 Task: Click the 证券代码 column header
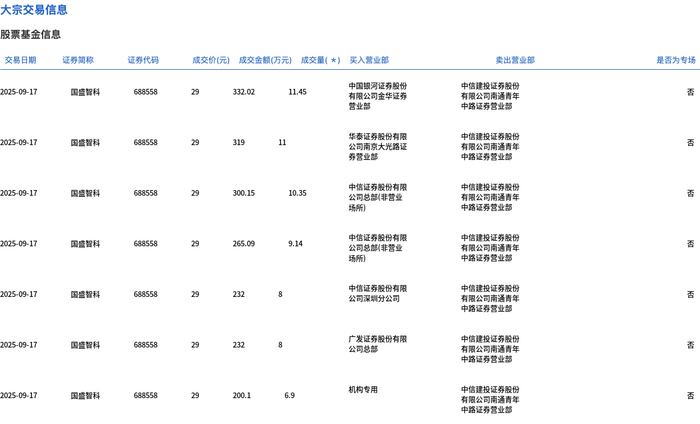(143, 60)
